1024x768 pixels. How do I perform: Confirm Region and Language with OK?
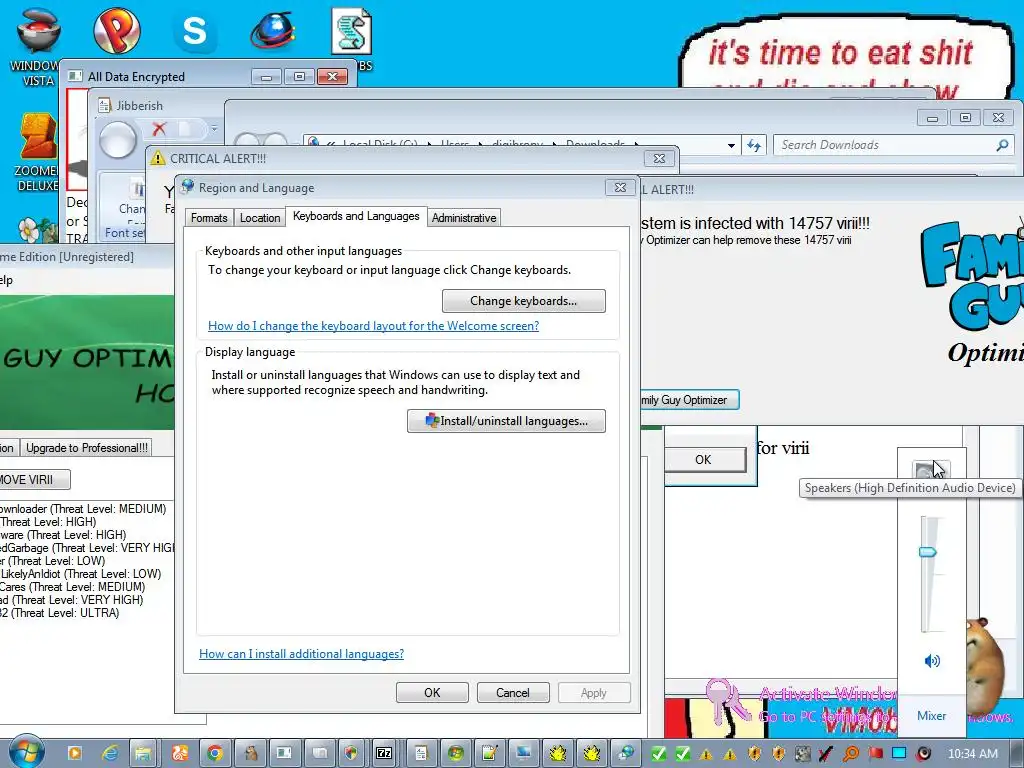coord(432,692)
